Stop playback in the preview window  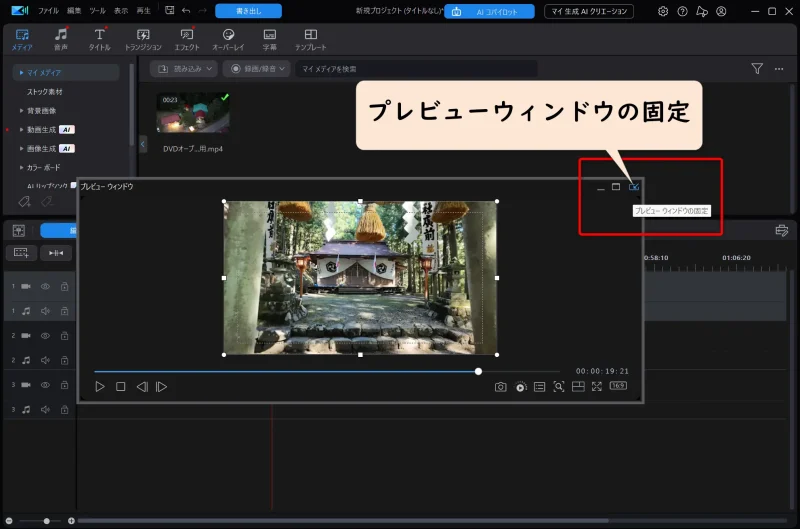coord(120,387)
